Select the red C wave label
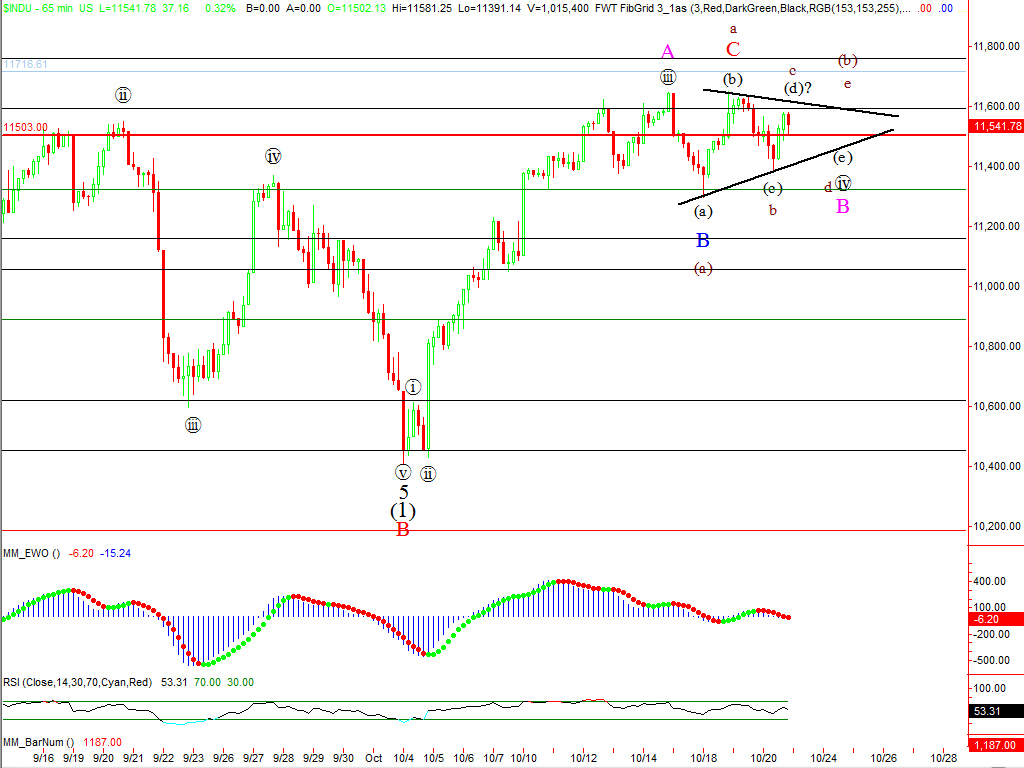Screen dimensions: 1024x768 click(733, 49)
